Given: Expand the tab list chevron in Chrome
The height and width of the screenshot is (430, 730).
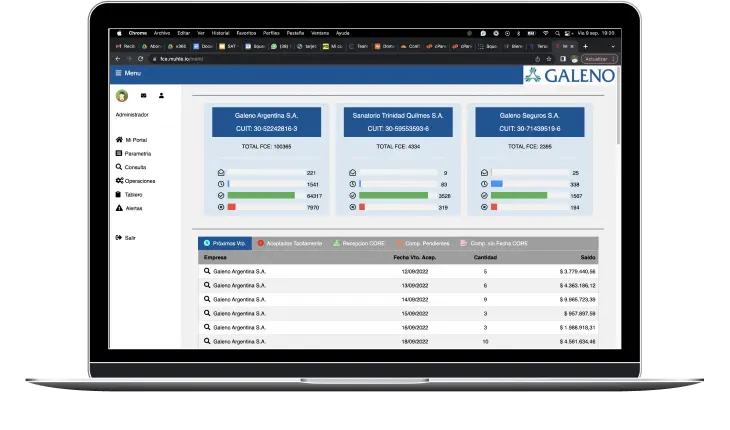Looking at the screenshot, I should [613, 47].
